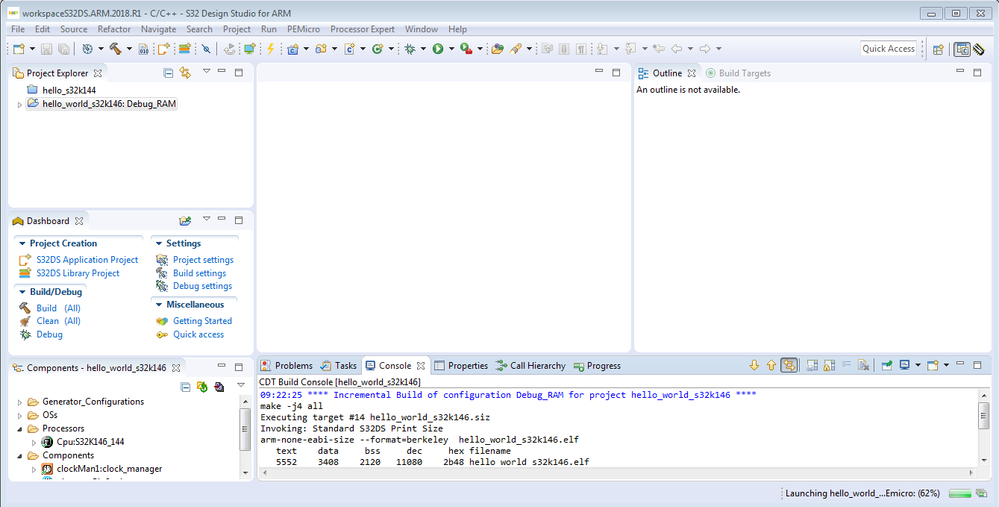Toggle Link with Editor in Project Explorer

click(185, 73)
